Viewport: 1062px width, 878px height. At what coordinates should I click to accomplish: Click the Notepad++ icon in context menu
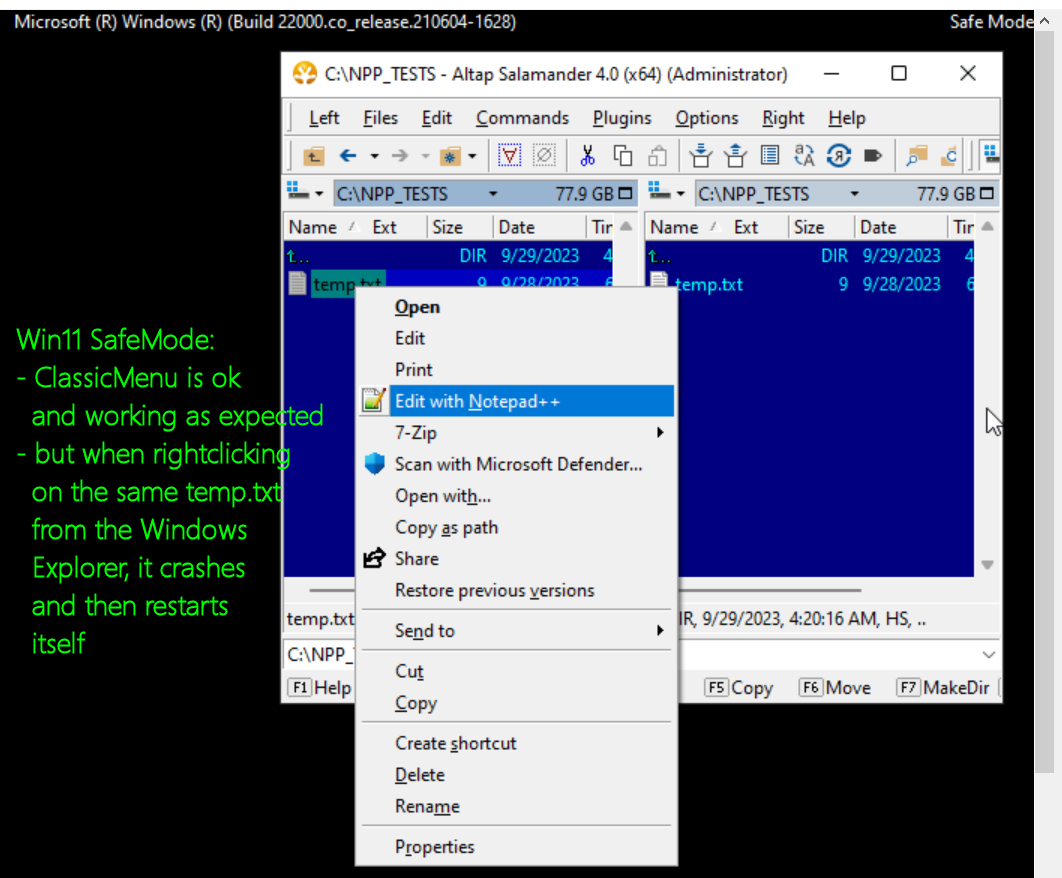374,400
